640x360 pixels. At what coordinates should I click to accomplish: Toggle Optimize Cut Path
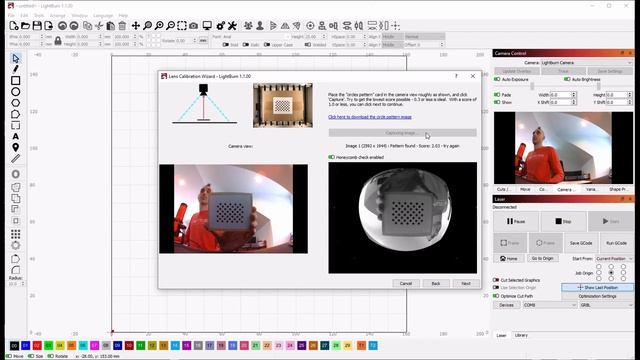tap(496, 296)
